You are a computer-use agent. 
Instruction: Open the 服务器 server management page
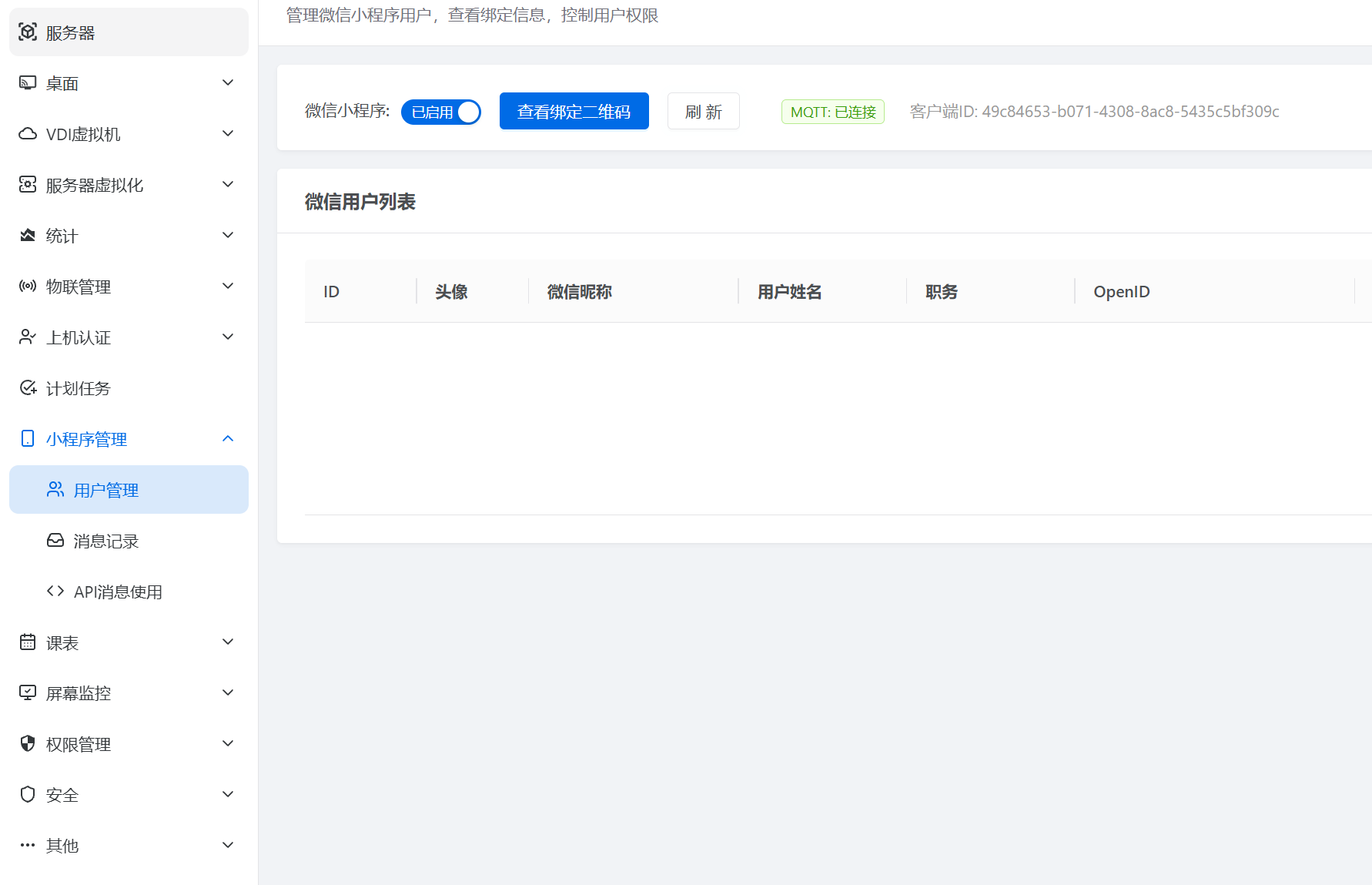pos(28,32)
